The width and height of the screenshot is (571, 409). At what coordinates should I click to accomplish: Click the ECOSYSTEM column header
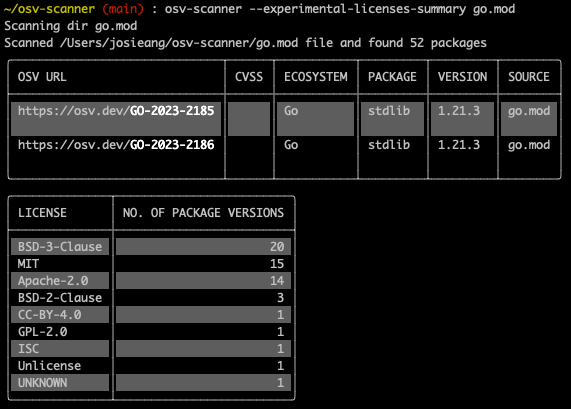(x=316, y=77)
